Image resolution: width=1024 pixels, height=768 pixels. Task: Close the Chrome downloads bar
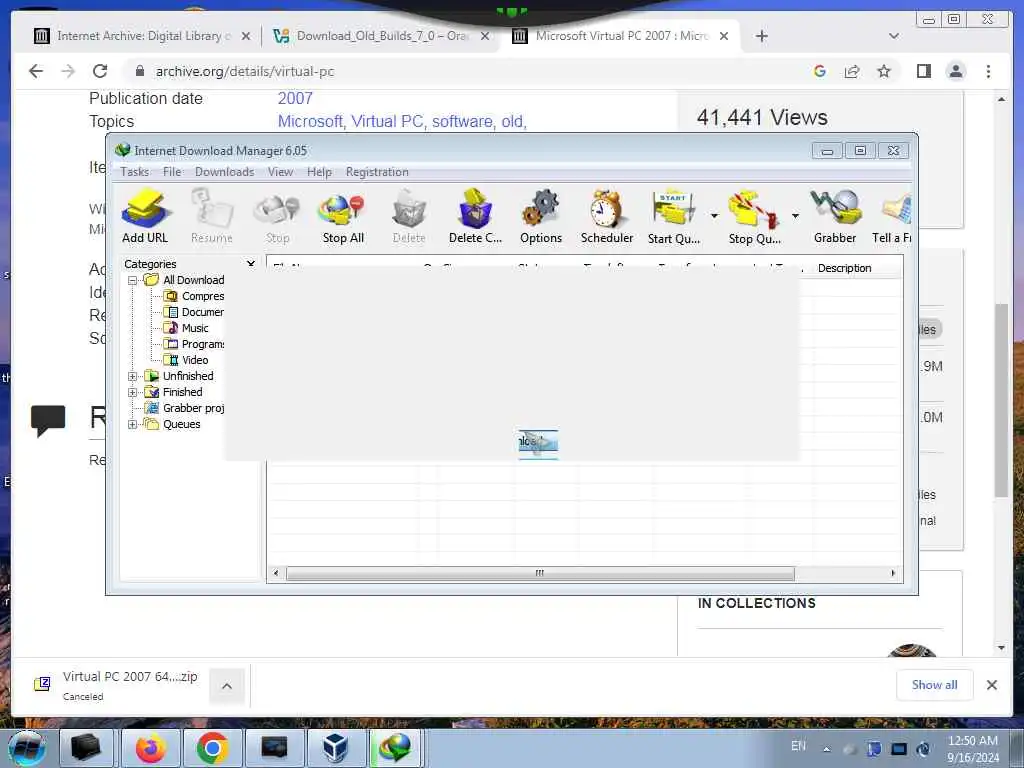992,685
